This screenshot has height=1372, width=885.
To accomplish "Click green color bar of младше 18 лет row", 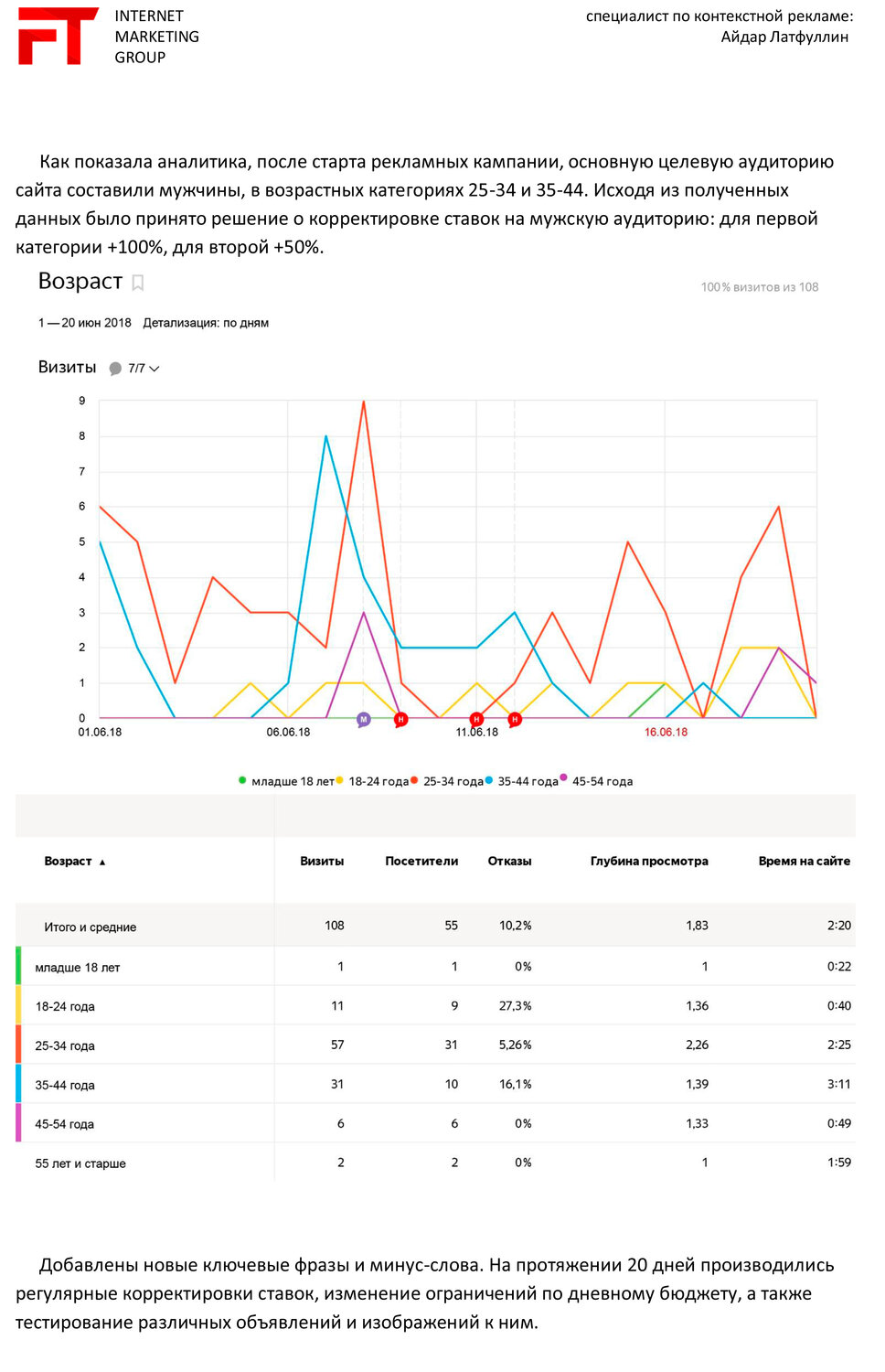I will (18, 966).
